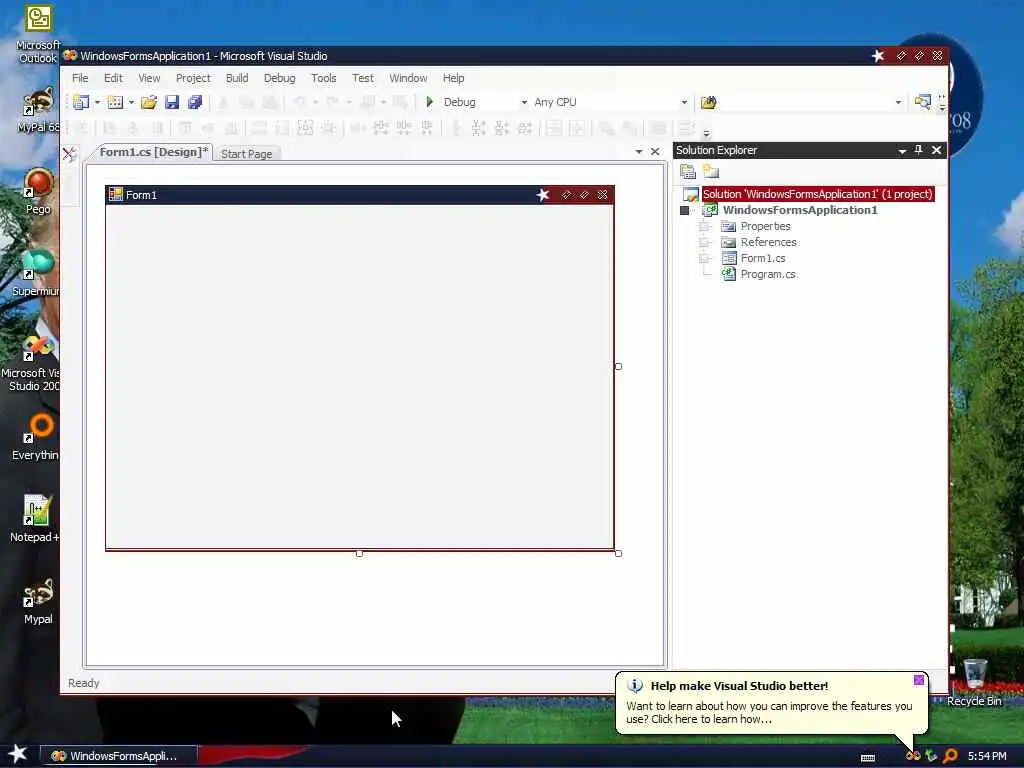Open the Recycle Bin on desktop
This screenshot has height=768, width=1024.
tap(974, 682)
